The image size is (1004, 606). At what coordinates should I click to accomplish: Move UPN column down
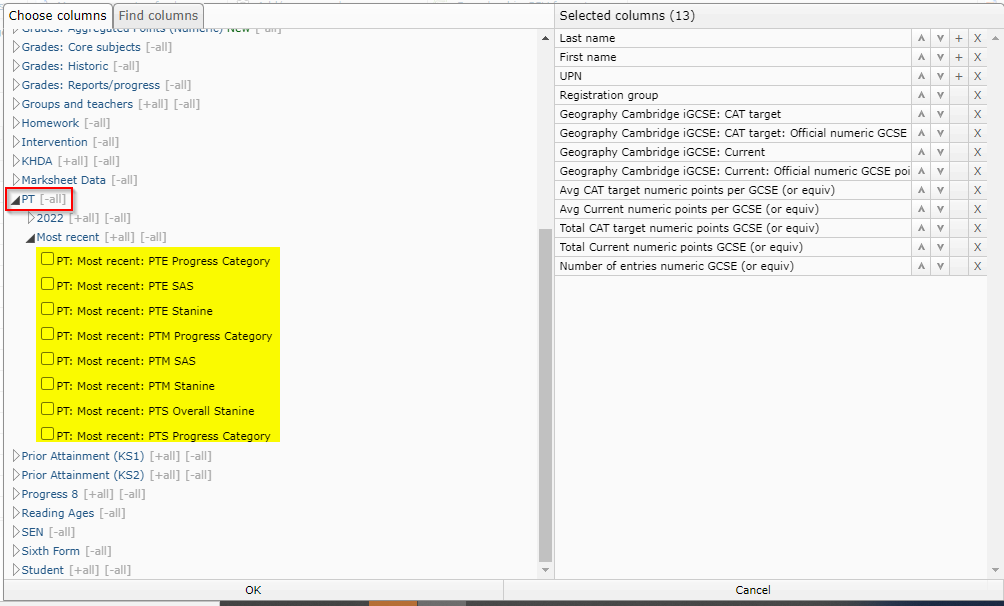coord(940,76)
